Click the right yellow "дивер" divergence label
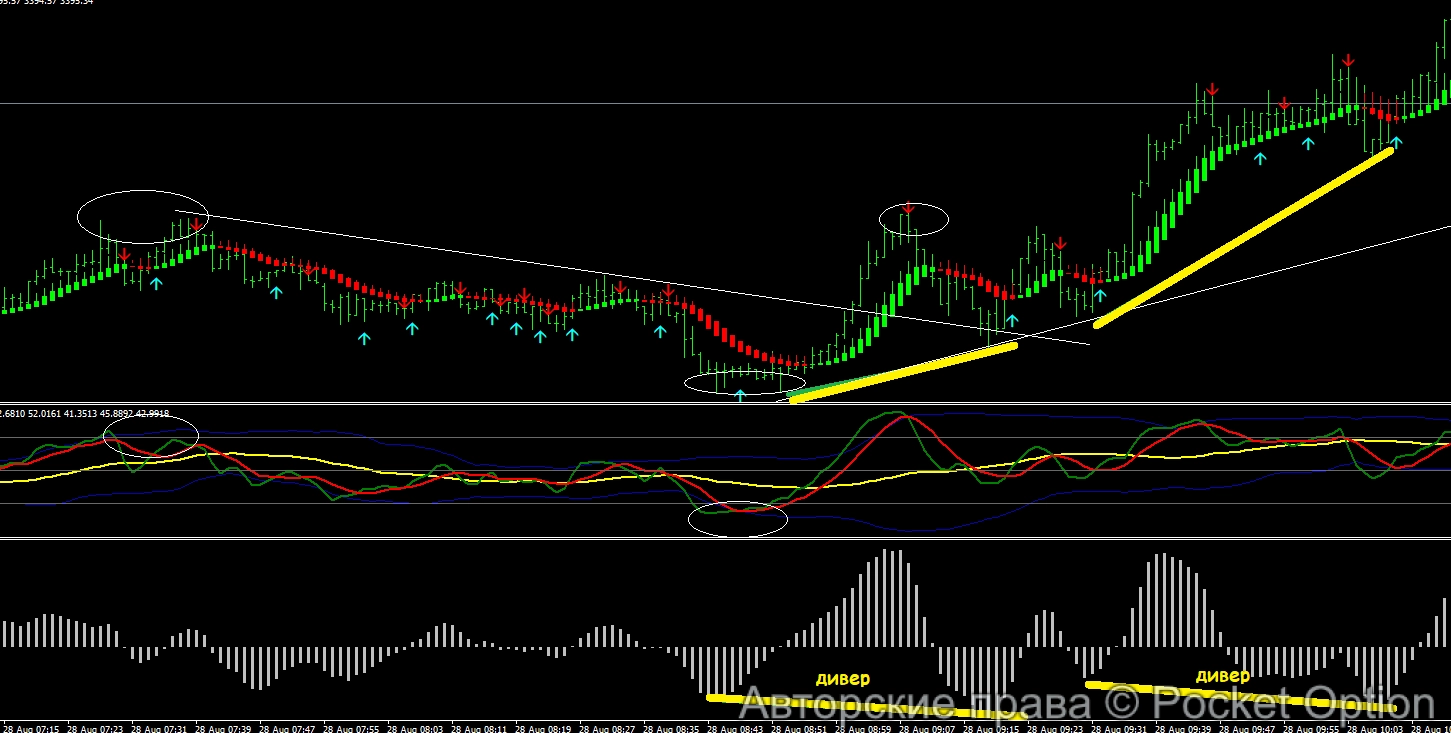The height and width of the screenshot is (733, 1451). [x=1222, y=676]
